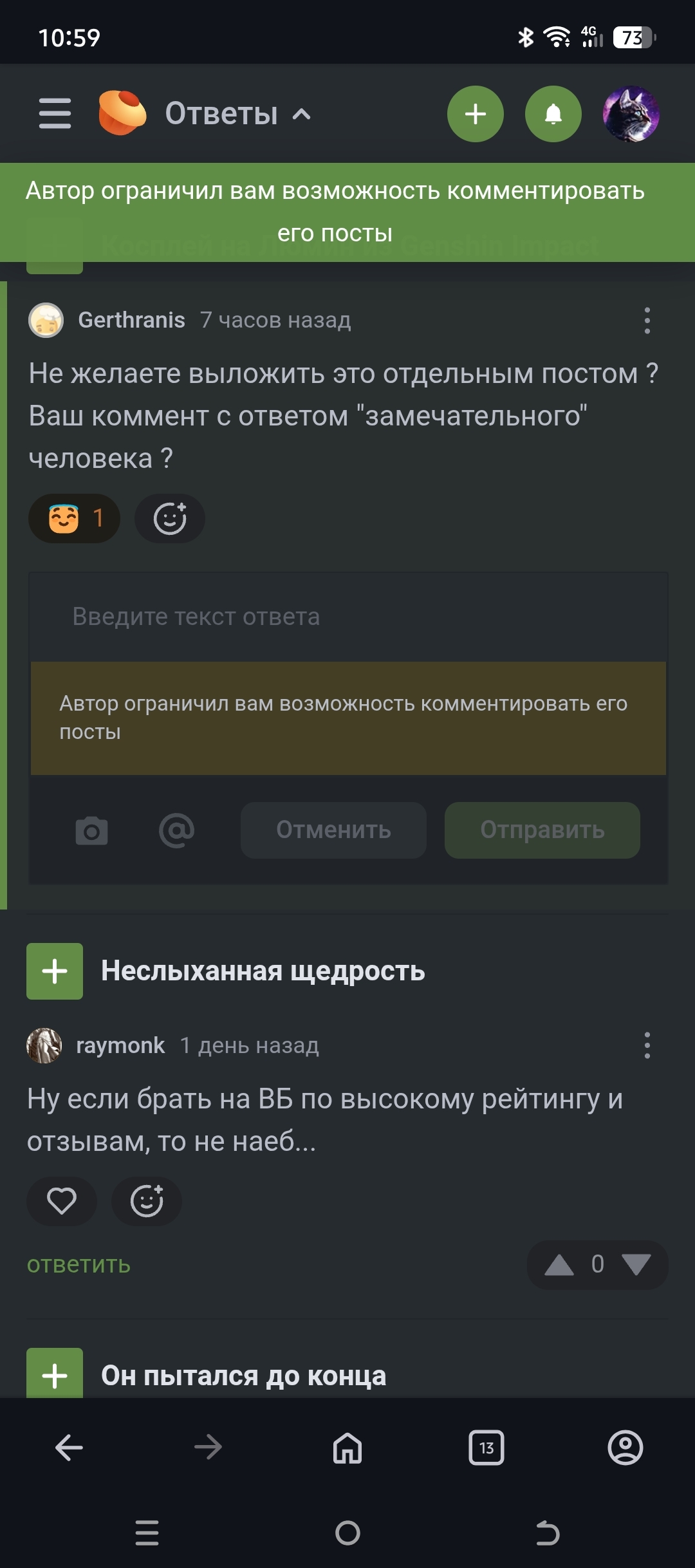Type in the Введите текст ответа field

click(347, 617)
